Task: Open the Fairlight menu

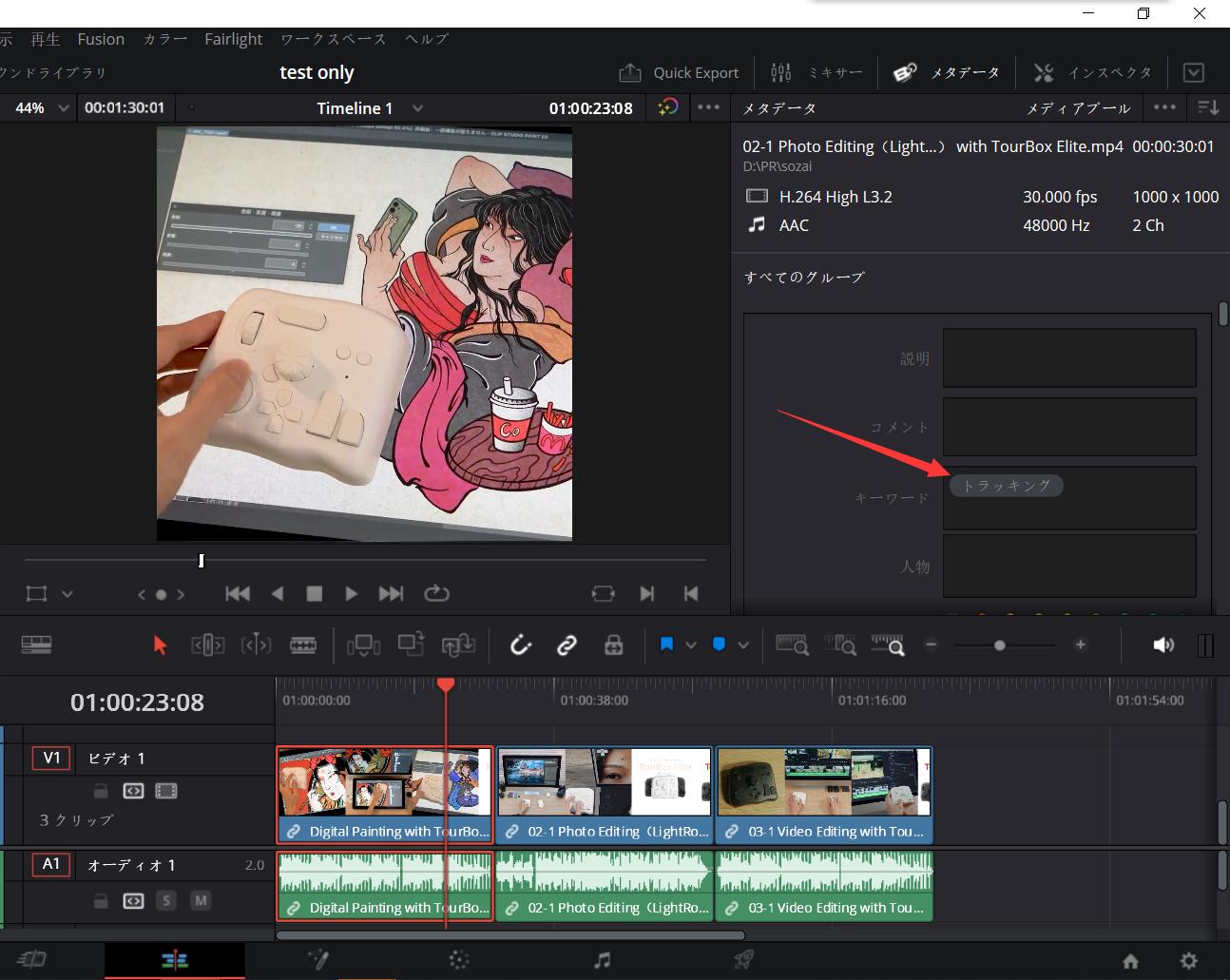Action: pos(233,39)
